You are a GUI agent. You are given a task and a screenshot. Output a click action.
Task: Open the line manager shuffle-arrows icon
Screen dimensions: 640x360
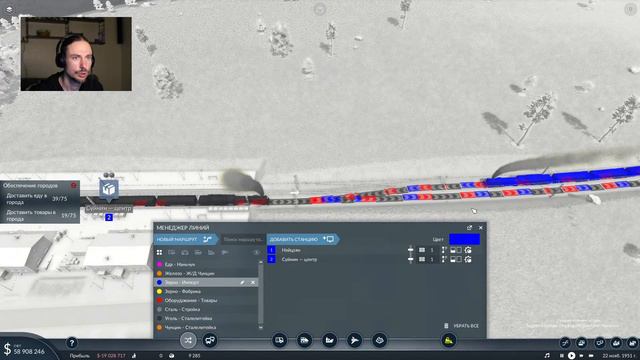(x=188, y=340)
